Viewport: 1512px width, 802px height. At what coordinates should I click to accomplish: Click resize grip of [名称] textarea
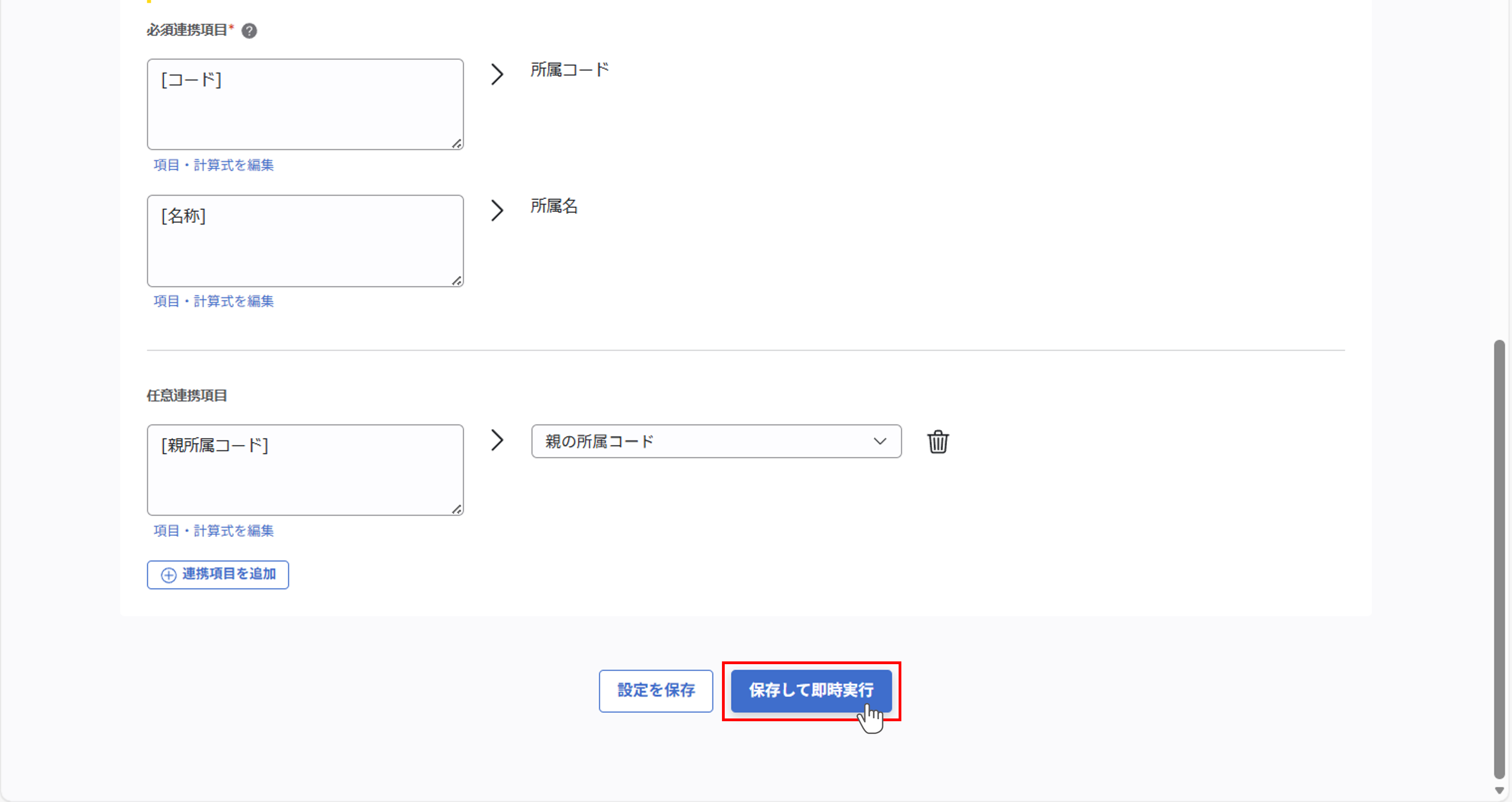[457, 281]
